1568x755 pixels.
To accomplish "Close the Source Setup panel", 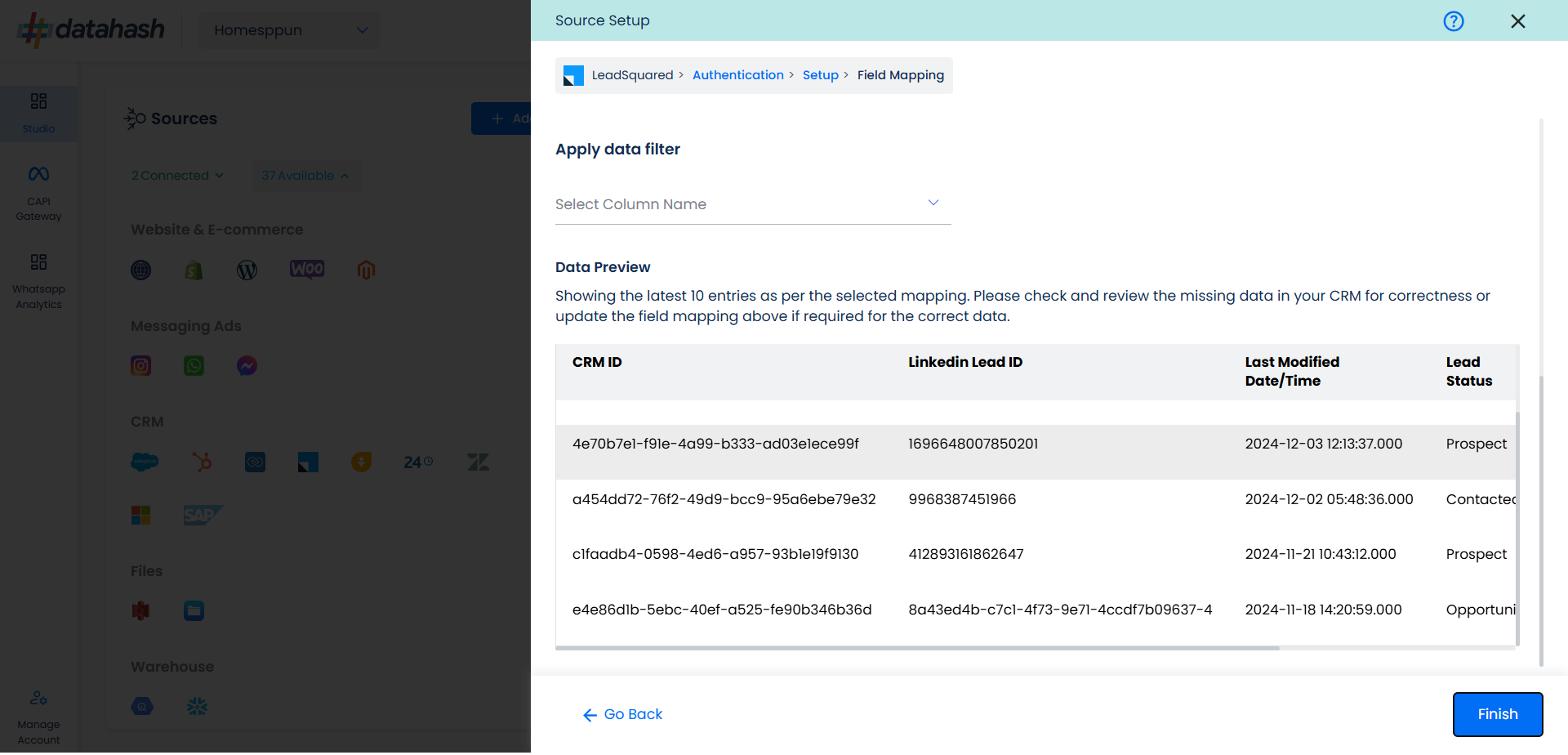I will [x=1518, y=21].
